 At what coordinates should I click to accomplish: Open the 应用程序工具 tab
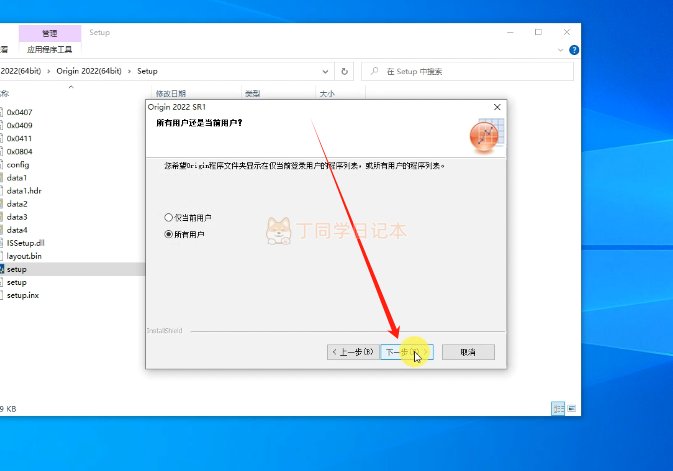click(49, 49)
